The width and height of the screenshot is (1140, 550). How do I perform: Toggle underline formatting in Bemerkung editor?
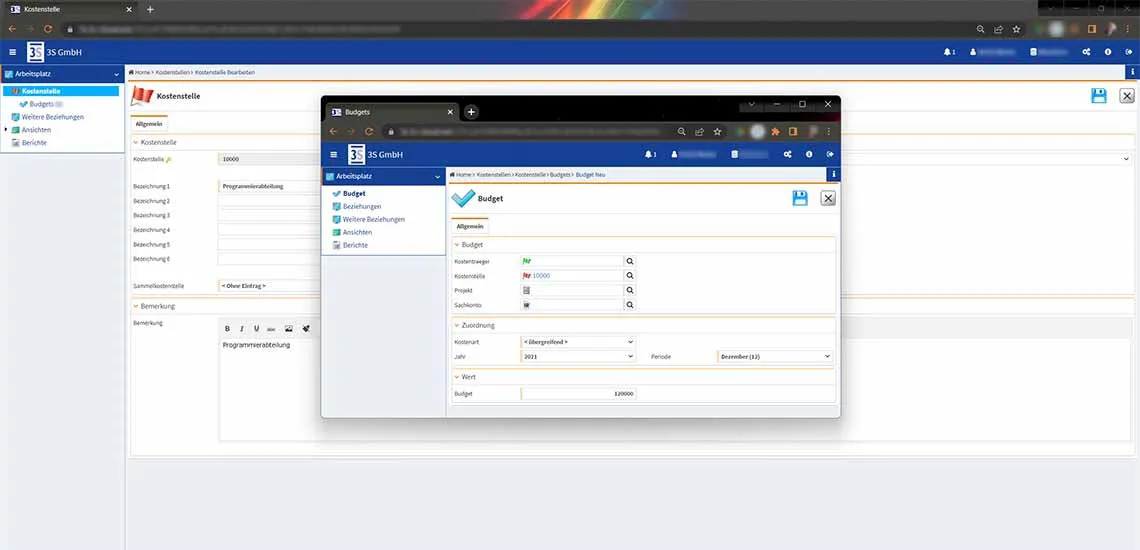[256, 328]
